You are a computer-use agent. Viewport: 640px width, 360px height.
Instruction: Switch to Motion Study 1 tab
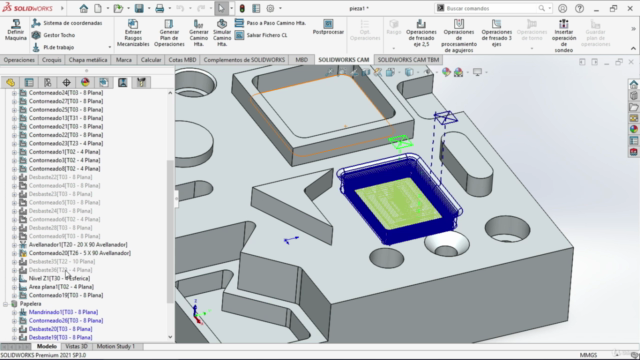pyautogui.click(x=116, y=347)
